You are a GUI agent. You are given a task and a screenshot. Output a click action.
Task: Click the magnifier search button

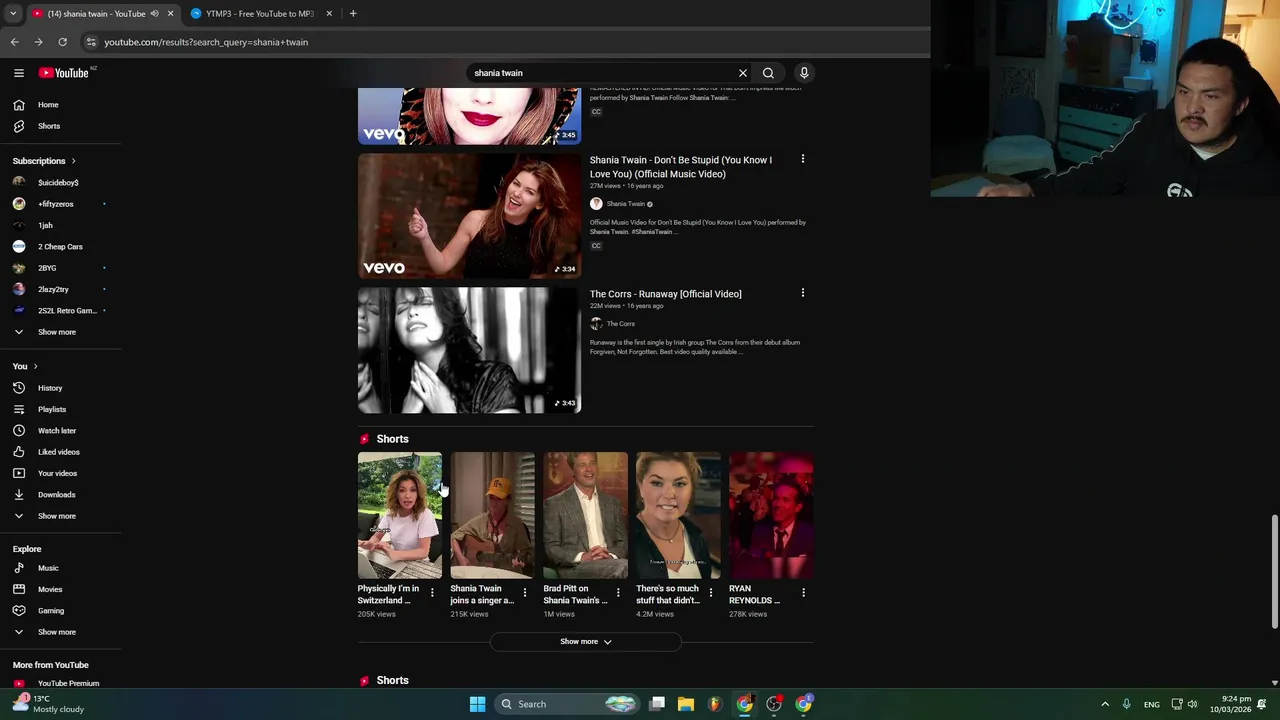point(768,73)
